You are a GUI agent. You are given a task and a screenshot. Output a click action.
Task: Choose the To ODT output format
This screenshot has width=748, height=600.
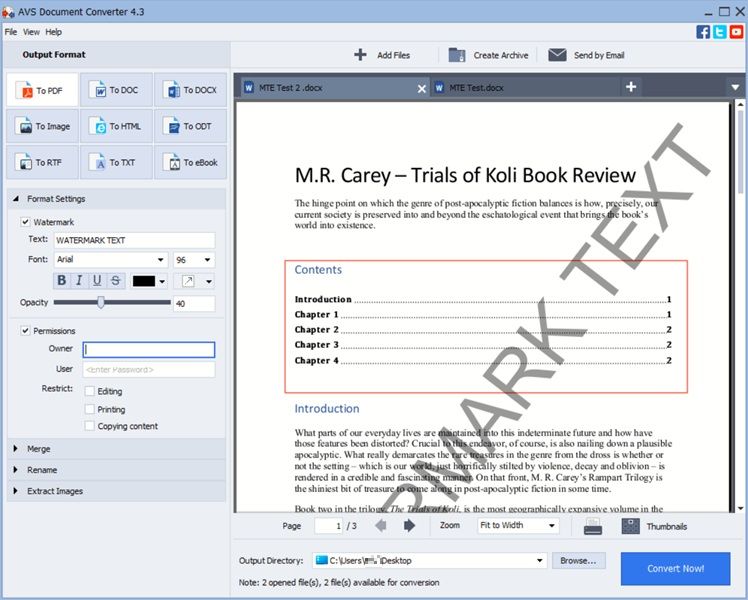[x=190, y=126]
